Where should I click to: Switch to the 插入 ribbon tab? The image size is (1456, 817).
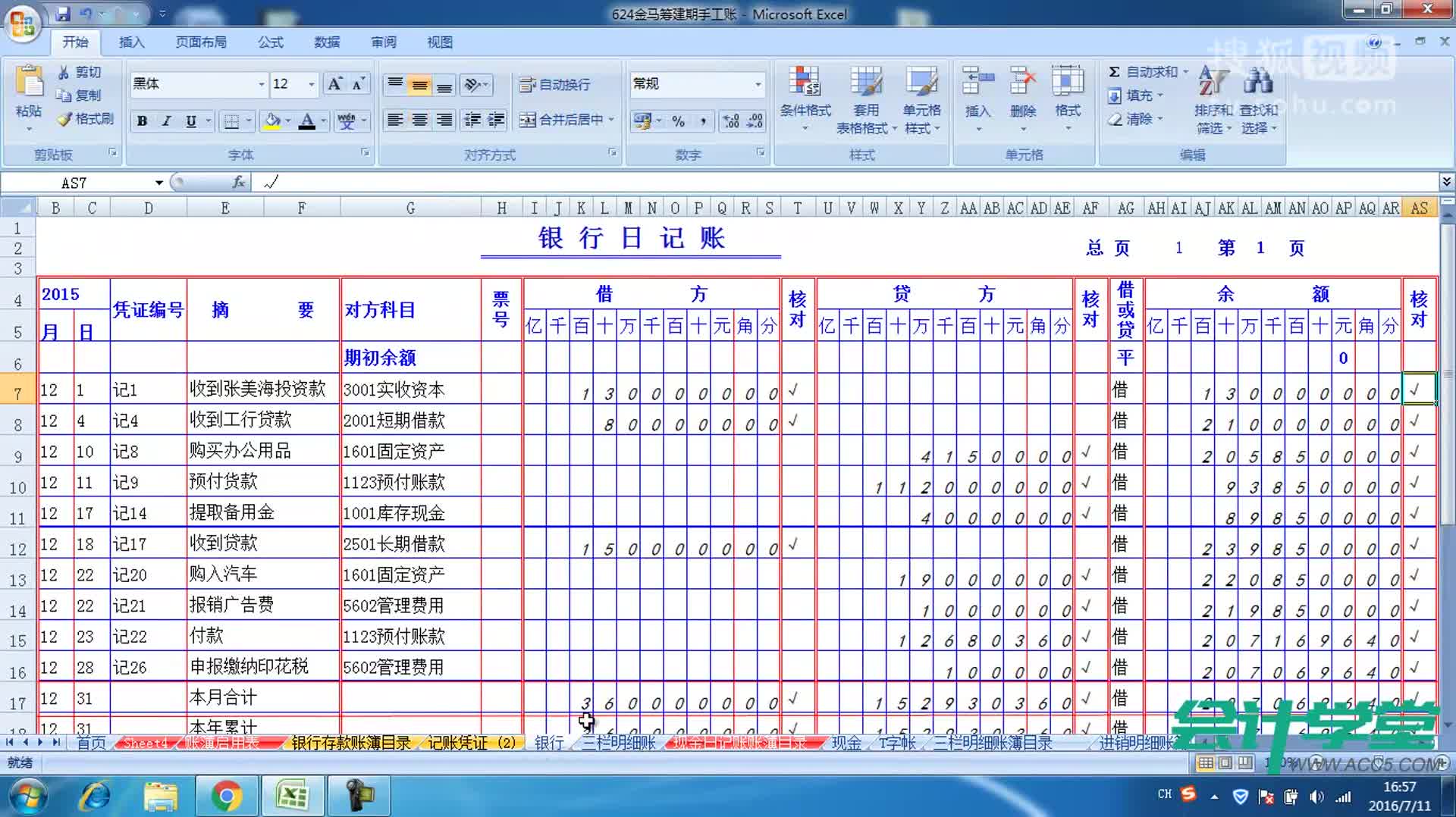(x=130, y=42)
